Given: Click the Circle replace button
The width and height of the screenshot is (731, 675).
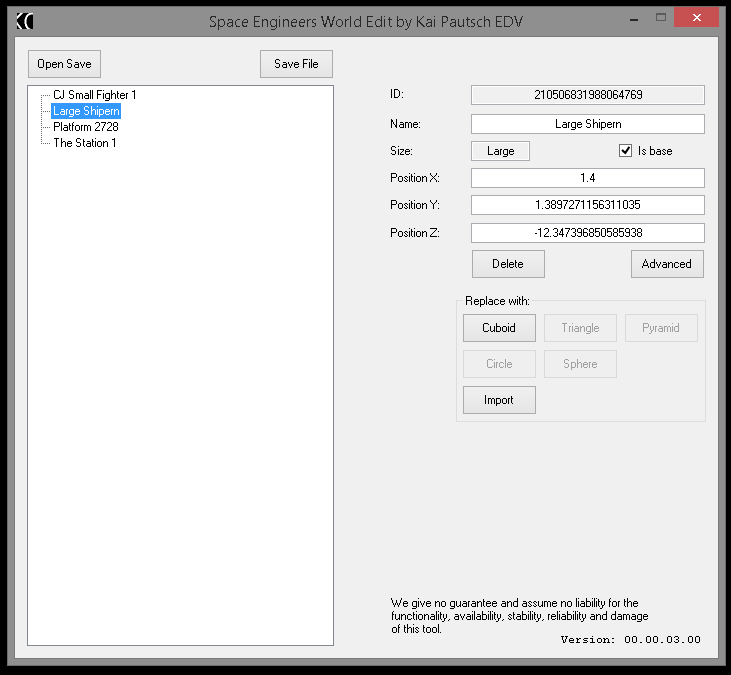Looking at the screenshot, I should point(499,364).
